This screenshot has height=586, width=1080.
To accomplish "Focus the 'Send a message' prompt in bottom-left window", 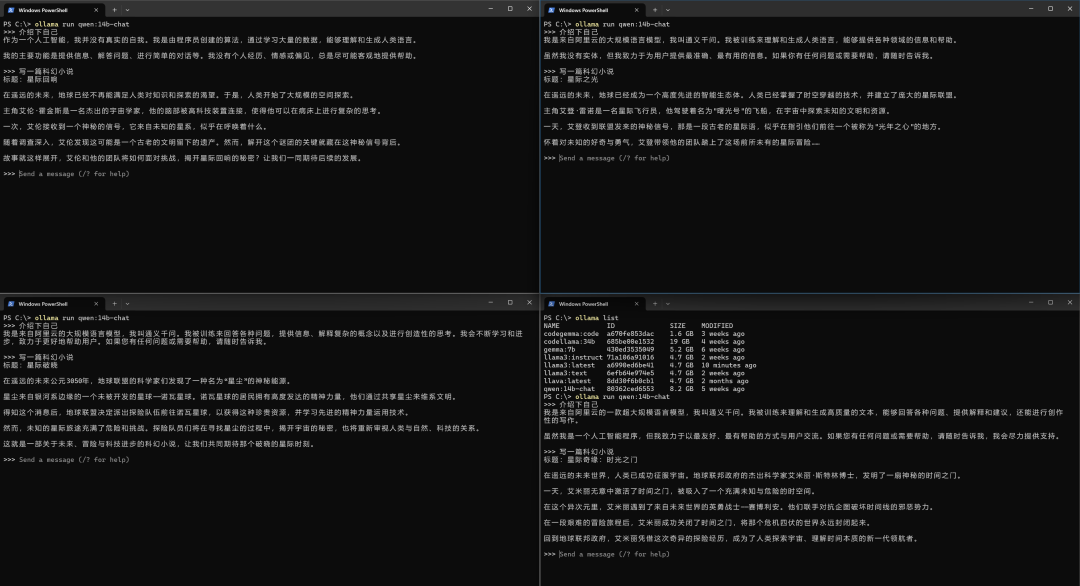I will pyautogui.click(x=74, y=460).
